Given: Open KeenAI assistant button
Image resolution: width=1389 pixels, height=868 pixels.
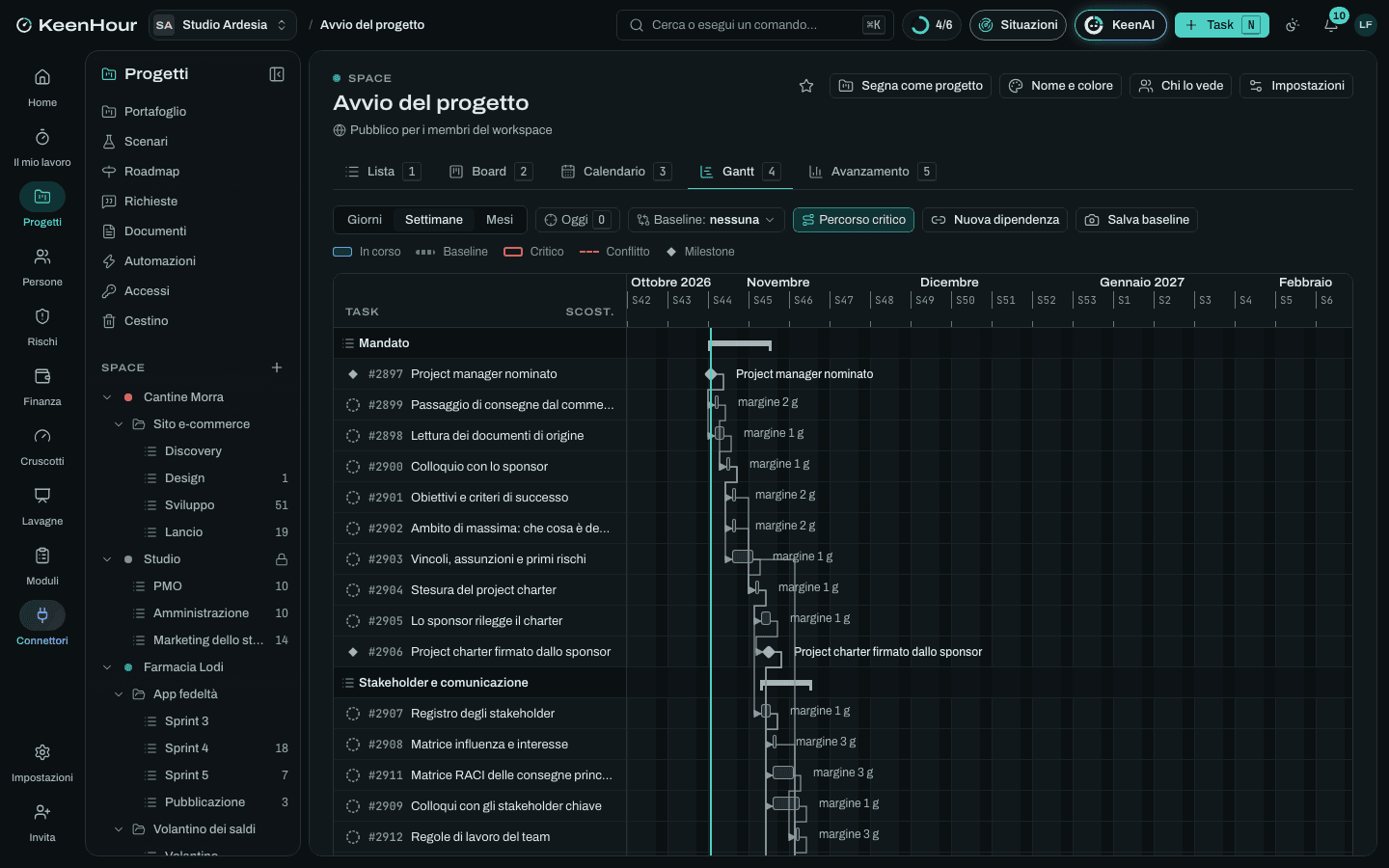Looking at the screenshot, I should click(1120, 25).
